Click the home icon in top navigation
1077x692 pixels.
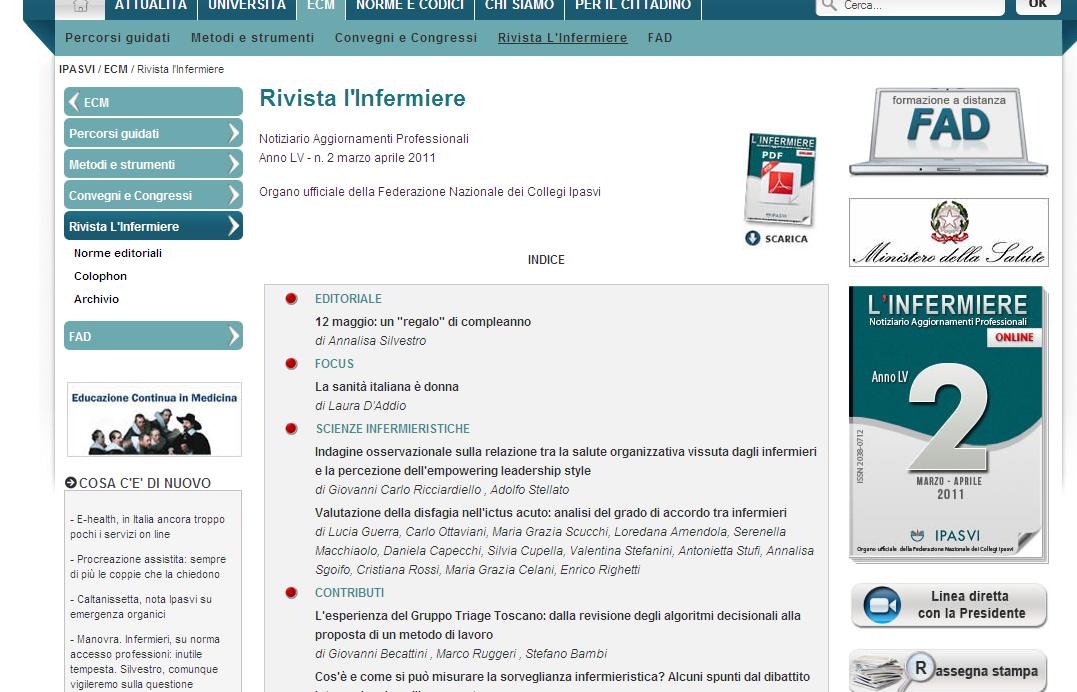pyautogui.click(x=80, y=6)
